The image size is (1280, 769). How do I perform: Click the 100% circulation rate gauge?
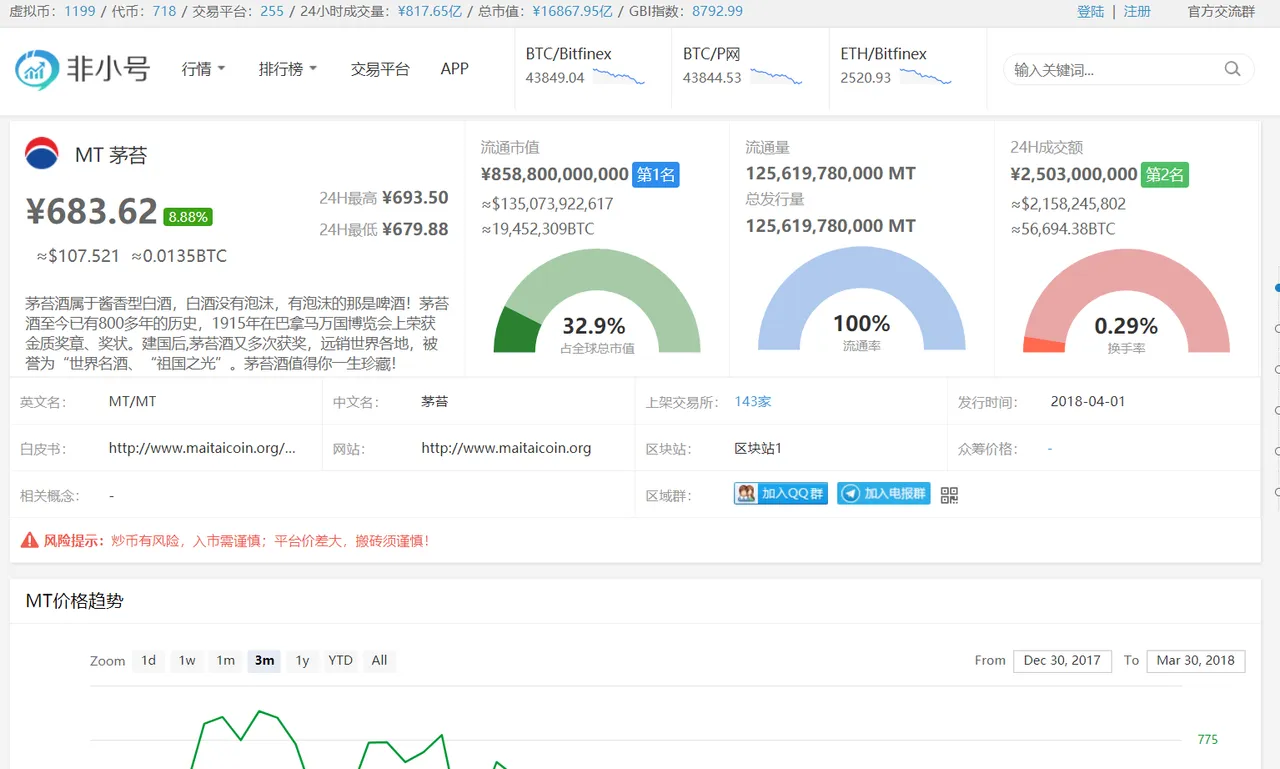click(862, 299)
